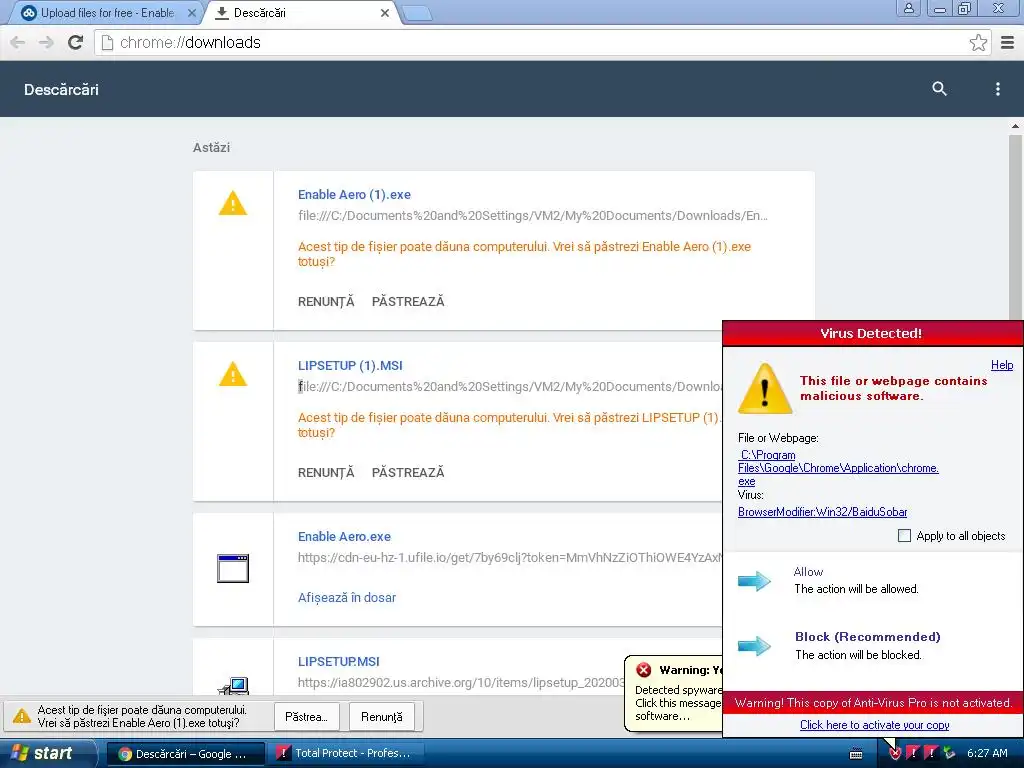Viewport: 1024px width, 768px height.
Task: Choose Allow in the virus alert
Action: [x=808, y=572]
